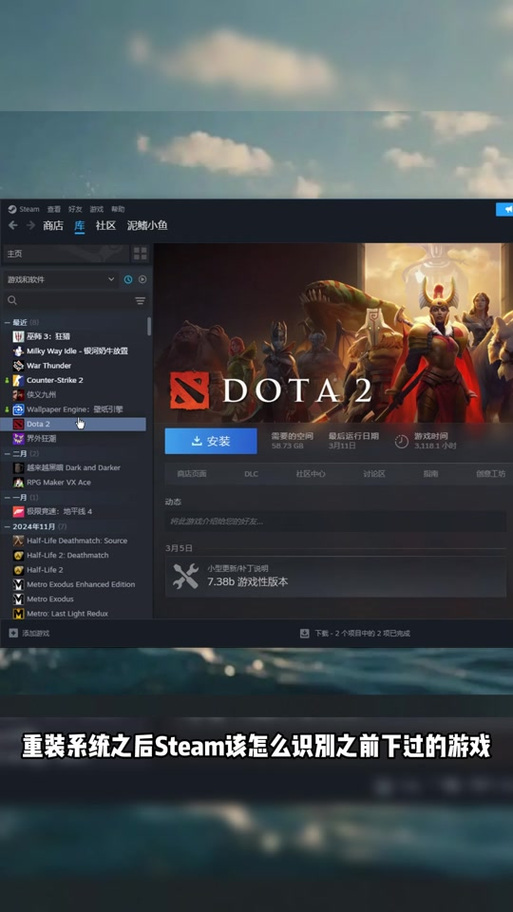Click the announcements megaphone icon

click(x=507, y=209)
